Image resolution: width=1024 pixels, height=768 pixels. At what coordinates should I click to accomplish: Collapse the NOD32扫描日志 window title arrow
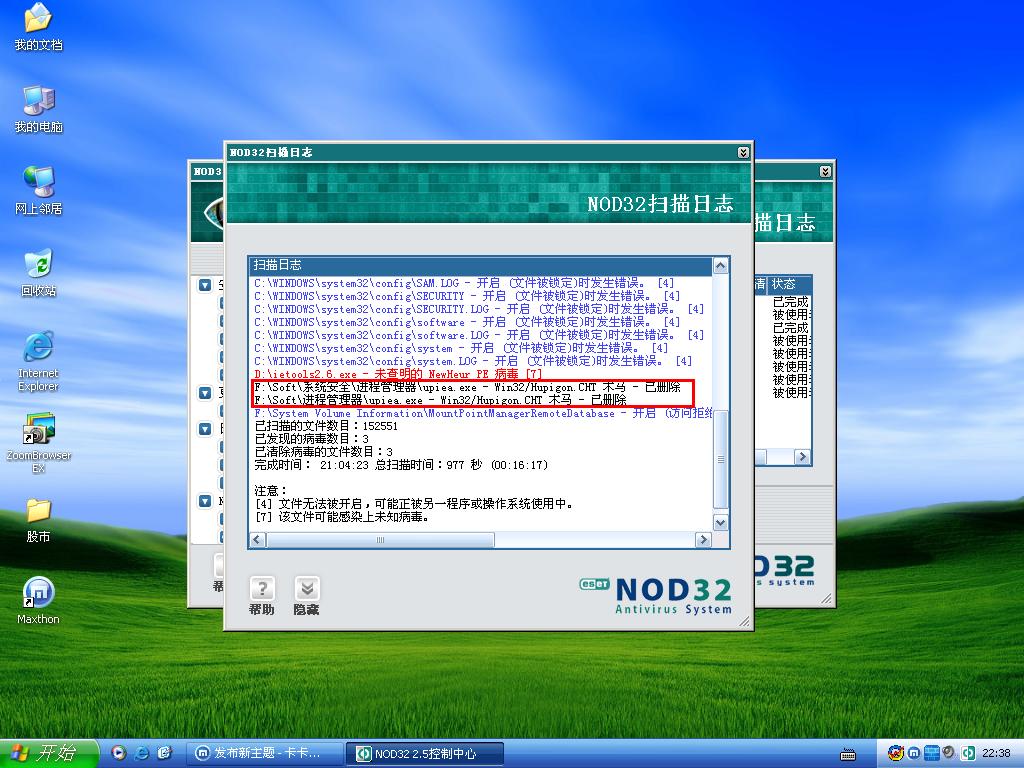point(743,152)
